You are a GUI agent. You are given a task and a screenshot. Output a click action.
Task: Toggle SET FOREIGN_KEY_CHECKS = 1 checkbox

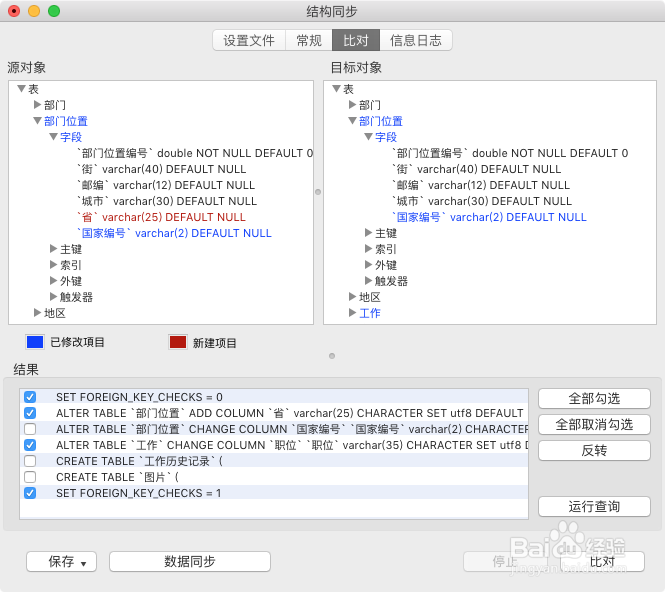[30, 493]
